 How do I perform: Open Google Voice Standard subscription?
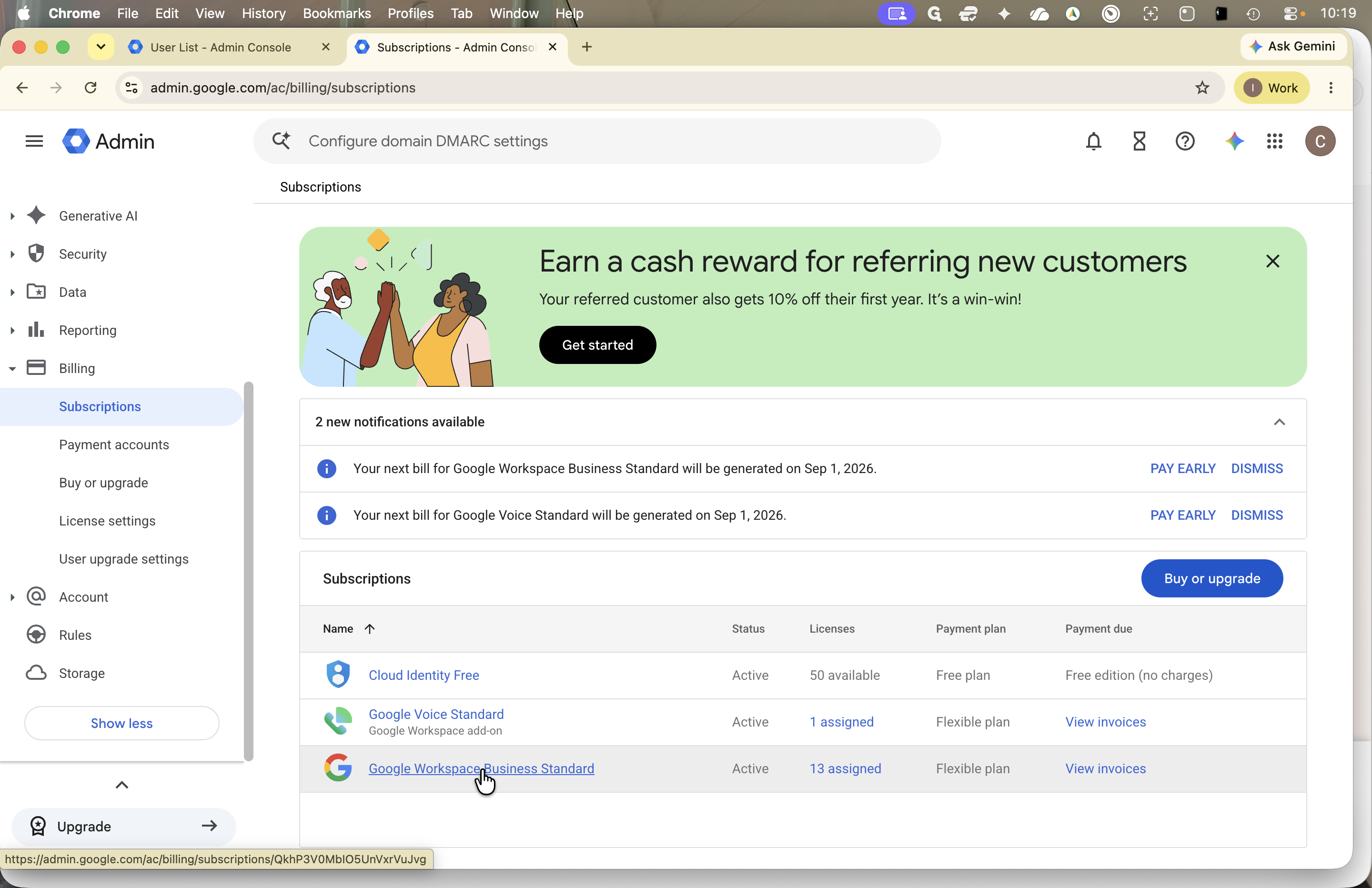pyautogui.click(x=436, y=714)
